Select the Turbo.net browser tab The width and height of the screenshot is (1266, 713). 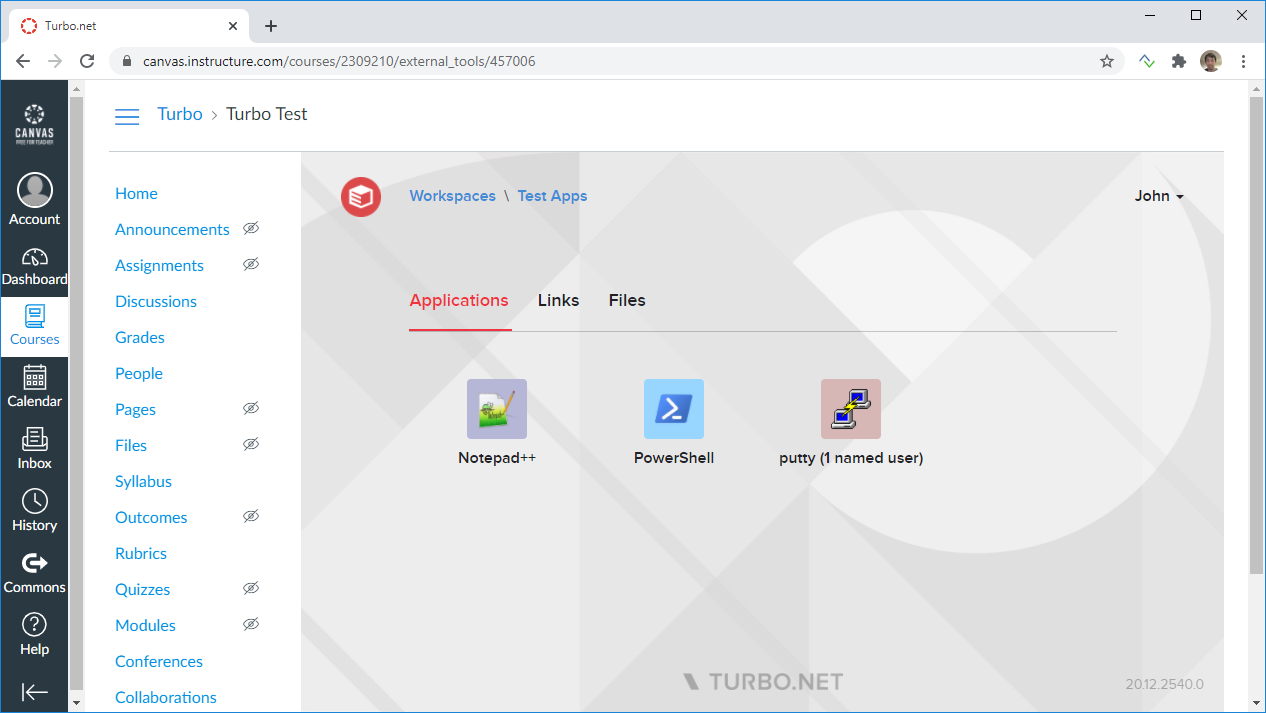[x=130, y=26]
